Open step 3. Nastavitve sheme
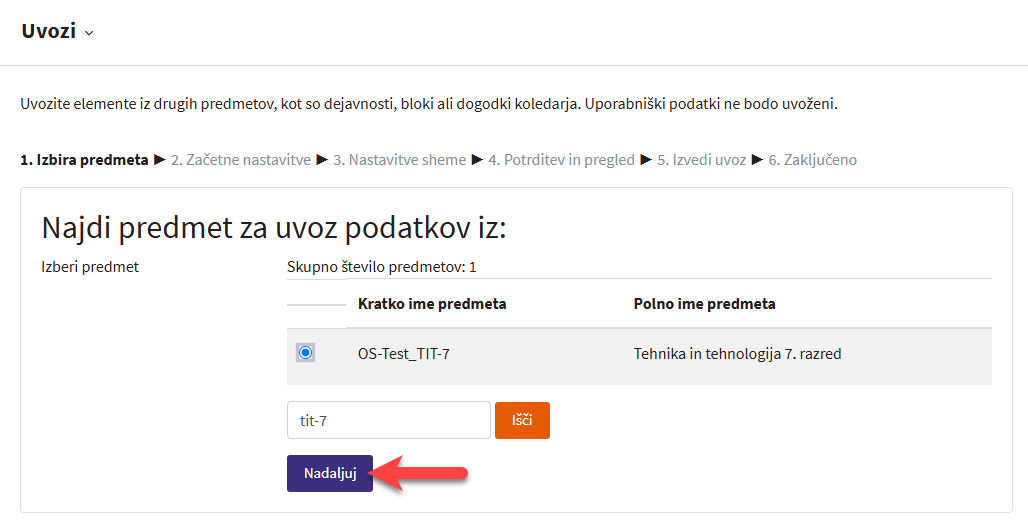Viewport: 1028px width, 532px height. pos(400,160)
